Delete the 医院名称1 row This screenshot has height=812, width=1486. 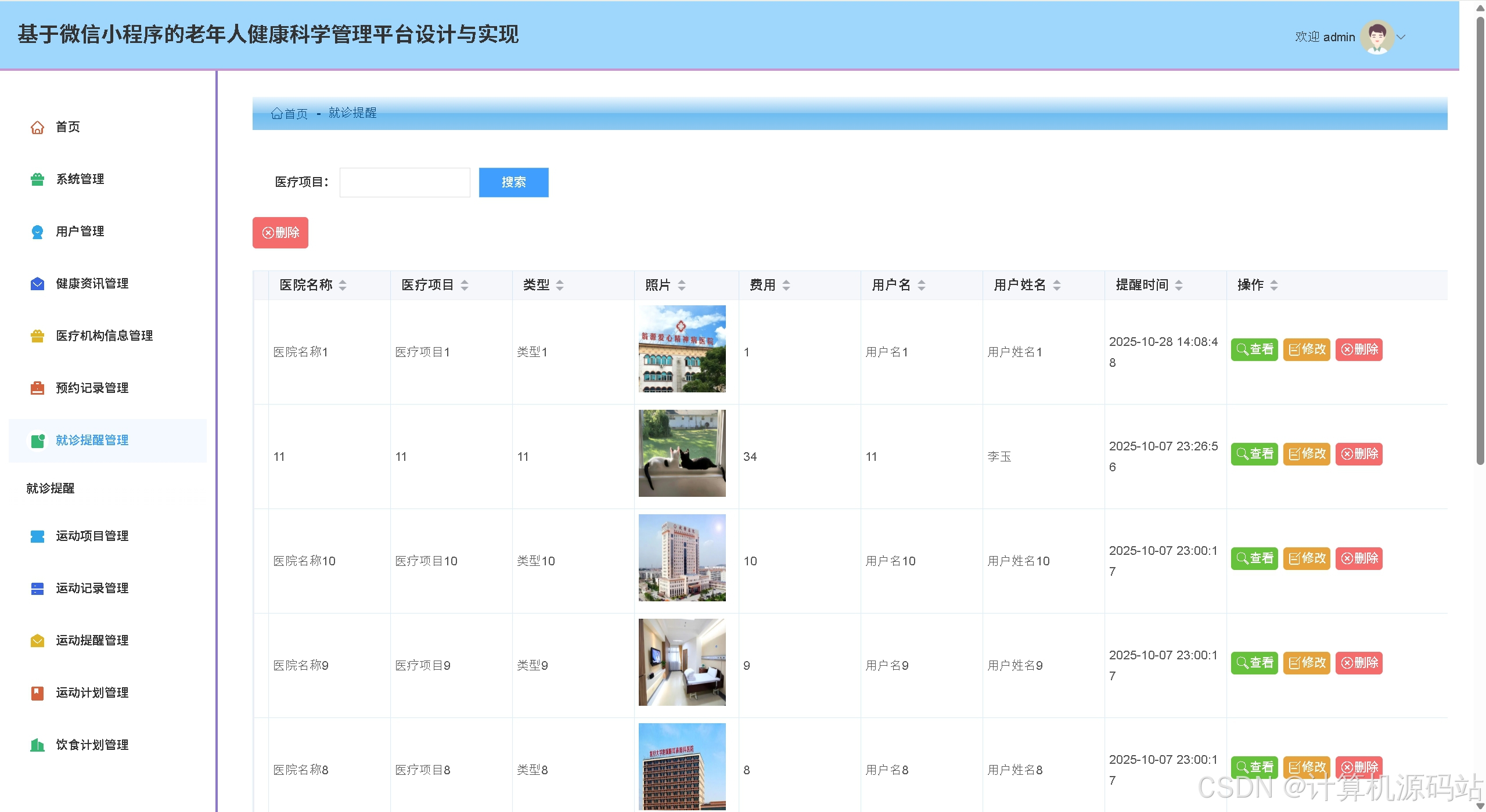[x=1359, y=349]
